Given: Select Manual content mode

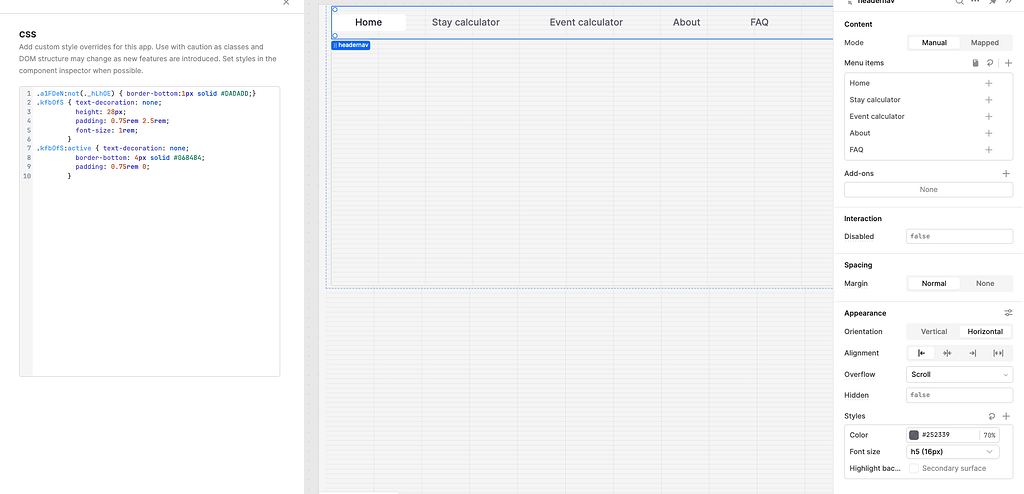Looking at the screenshot, I should [x=935, y=42].
